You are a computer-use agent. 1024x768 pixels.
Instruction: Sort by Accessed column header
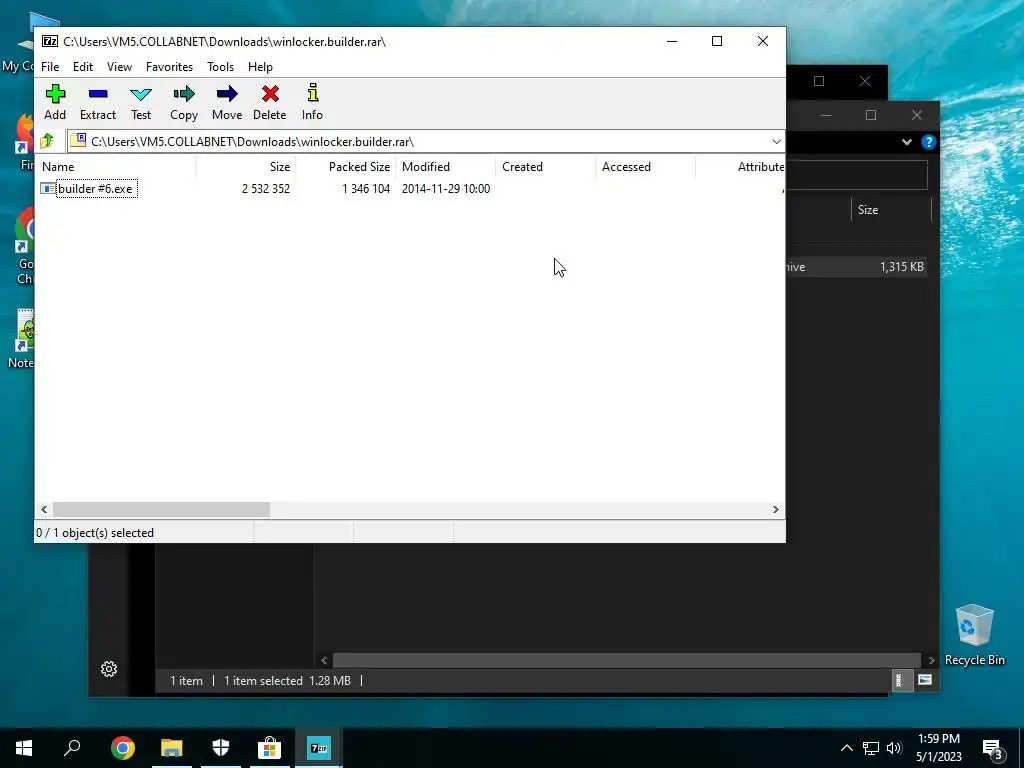coord(645,167)
